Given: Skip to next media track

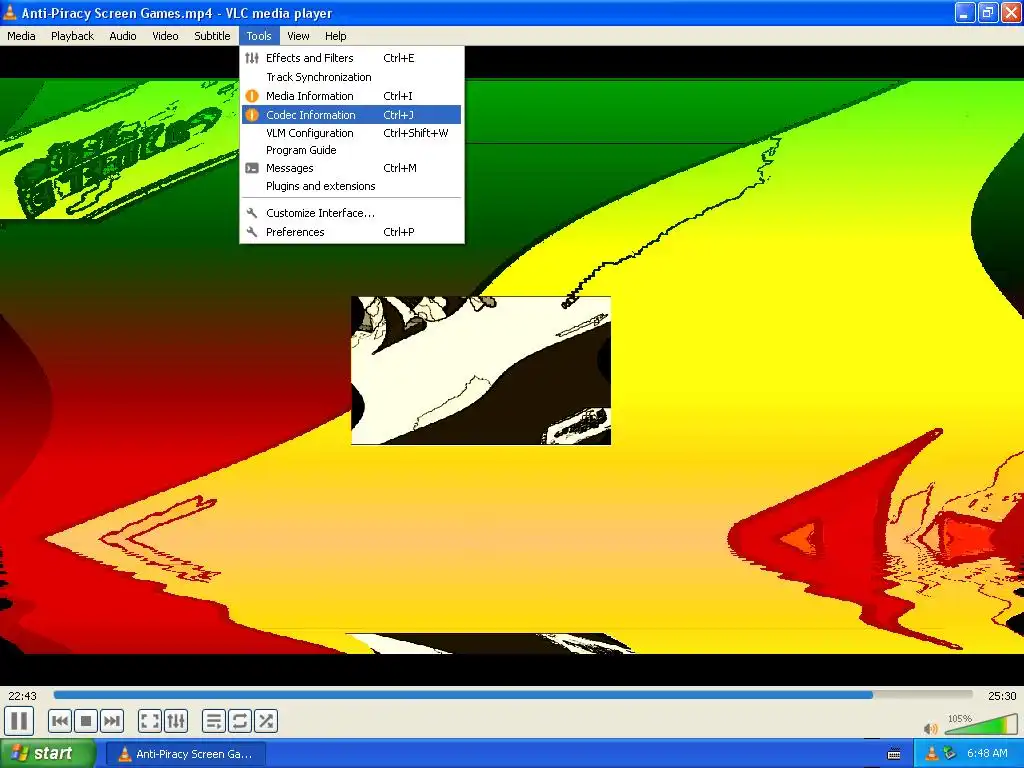Looking at the screenshot, I should [x=112, y=722].
